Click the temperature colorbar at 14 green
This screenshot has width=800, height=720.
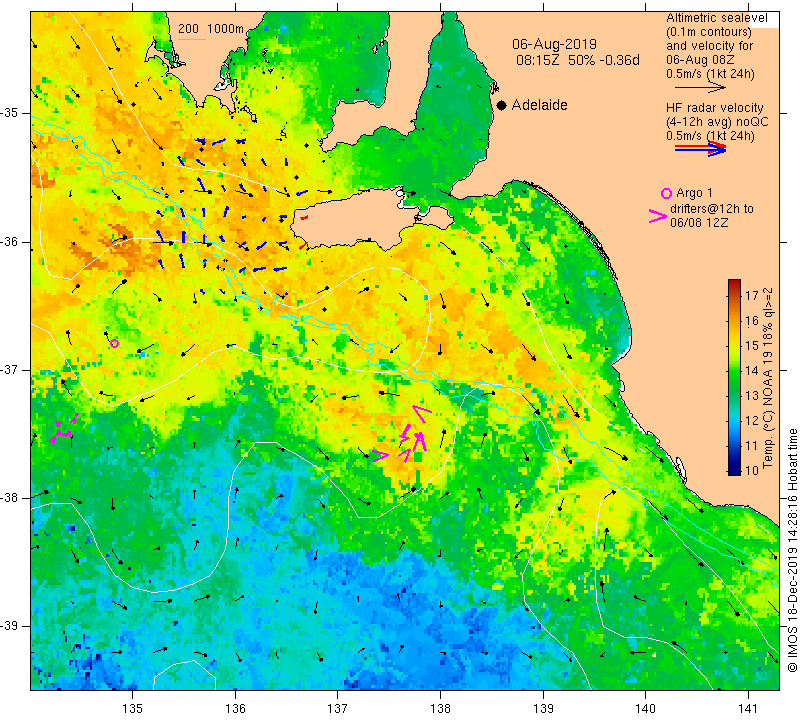click(734, 370)
